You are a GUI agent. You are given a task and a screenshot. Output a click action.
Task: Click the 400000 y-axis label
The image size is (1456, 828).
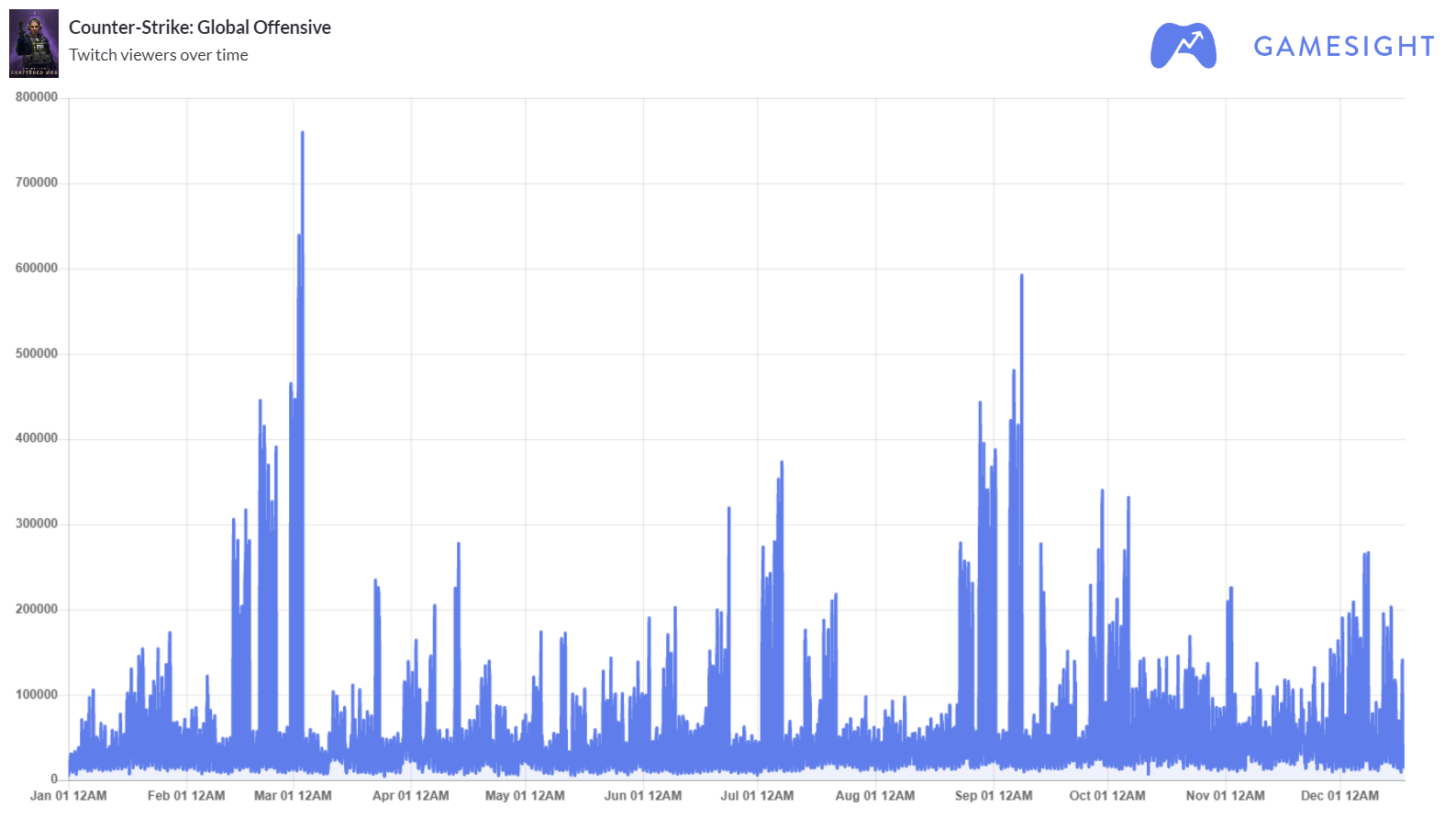point(37,438)
